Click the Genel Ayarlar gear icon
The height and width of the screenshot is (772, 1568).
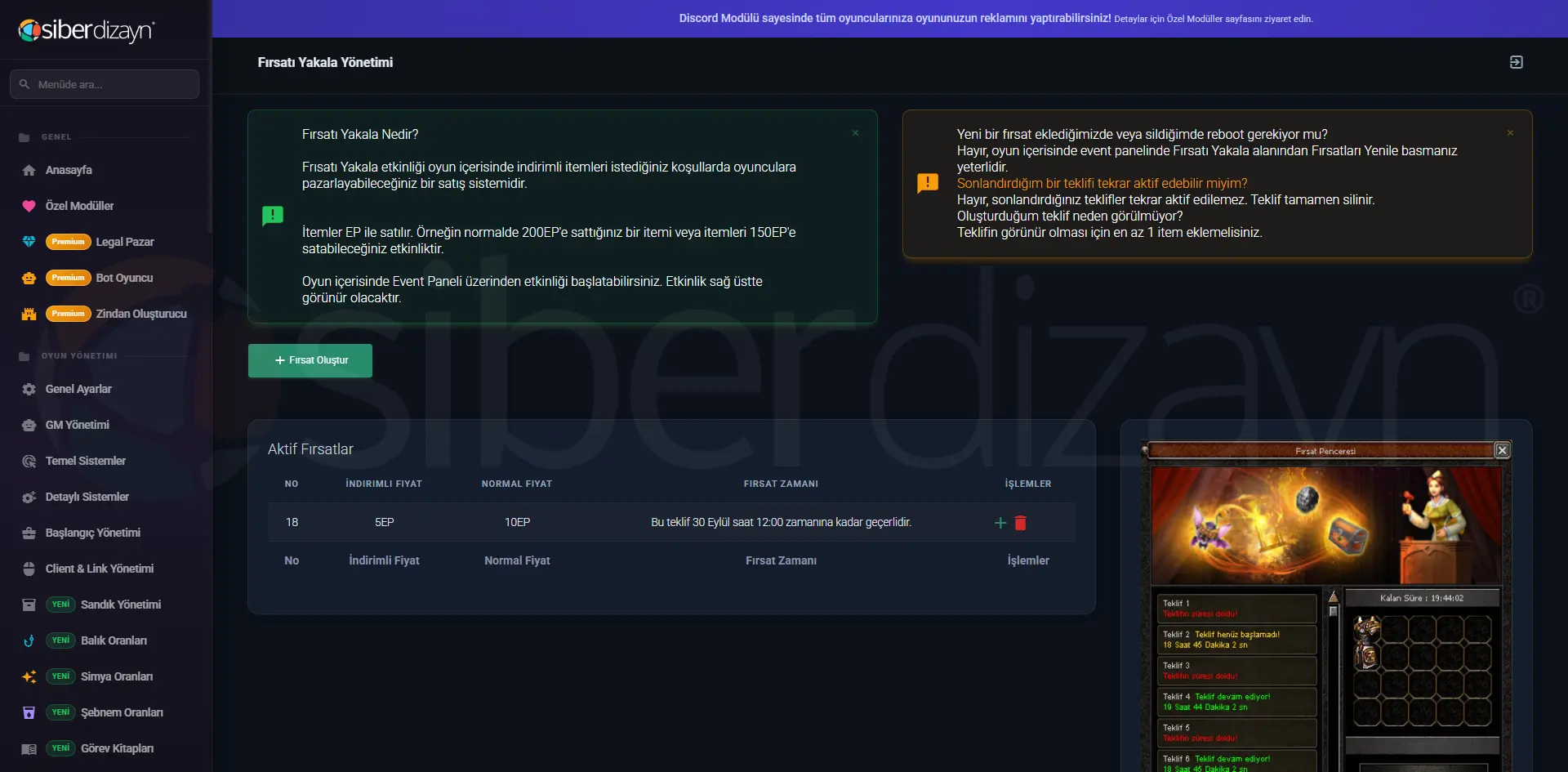pos(29,389)
